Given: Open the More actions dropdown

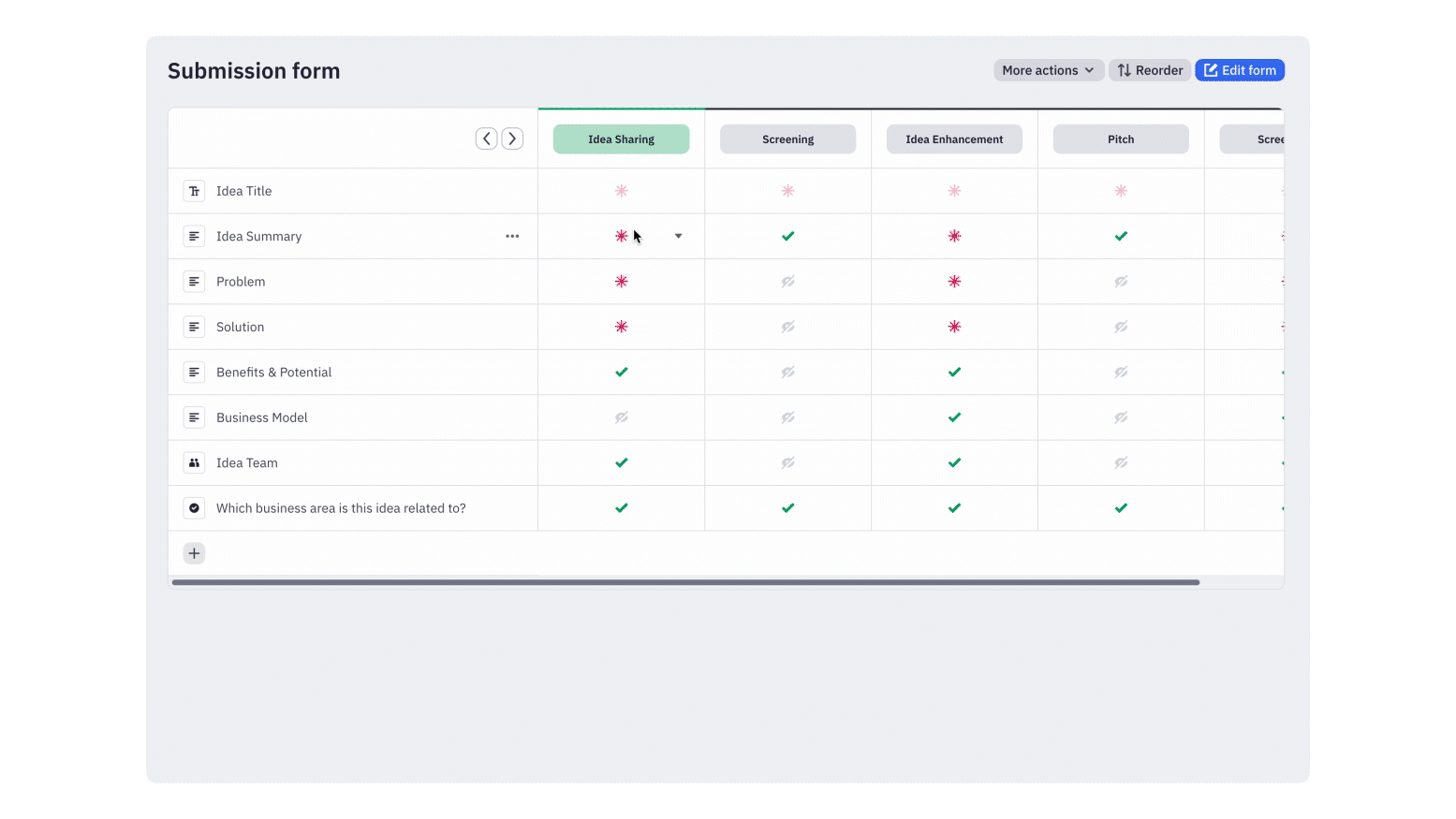Looking at the screenshot, I should pos(1048,70).
